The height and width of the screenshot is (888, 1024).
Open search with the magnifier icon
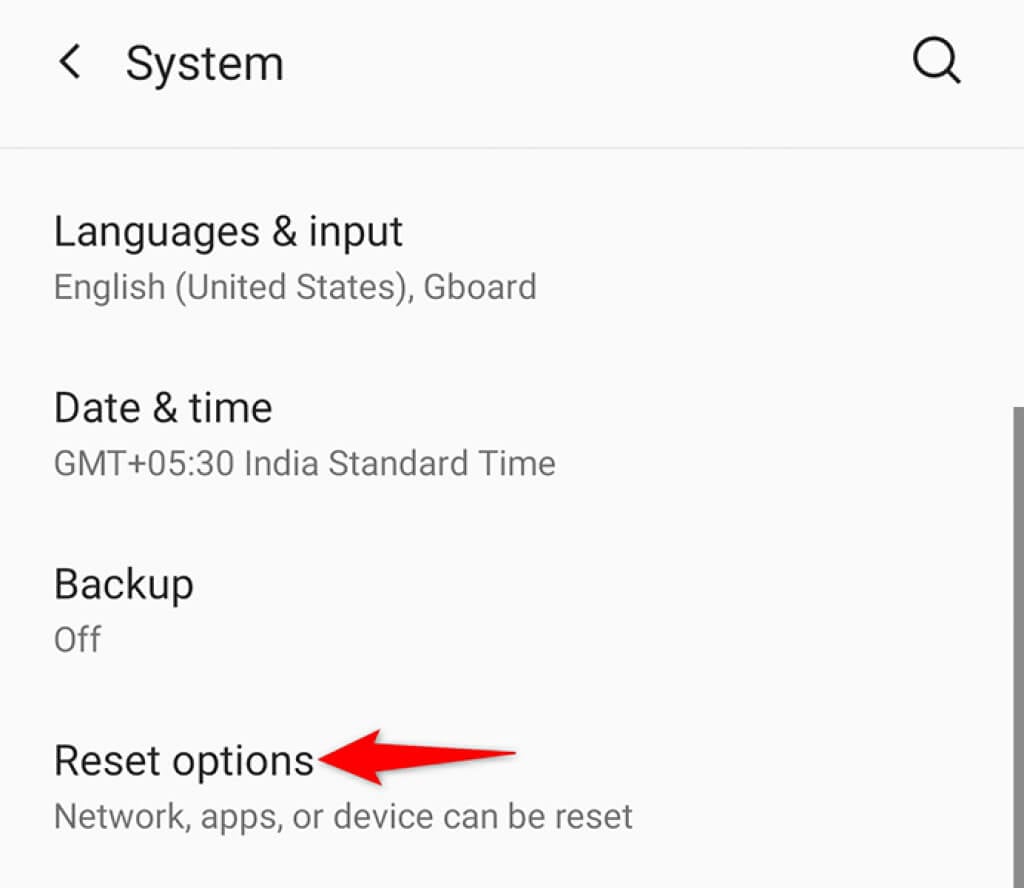(x=937, y=63)
